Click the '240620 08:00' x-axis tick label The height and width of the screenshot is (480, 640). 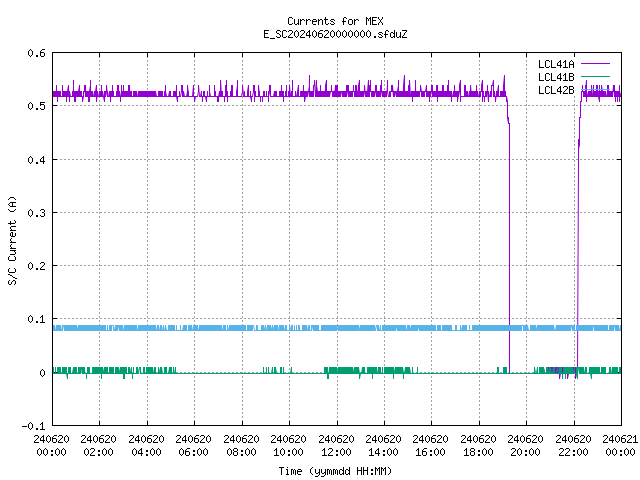(x=241, y=445)
